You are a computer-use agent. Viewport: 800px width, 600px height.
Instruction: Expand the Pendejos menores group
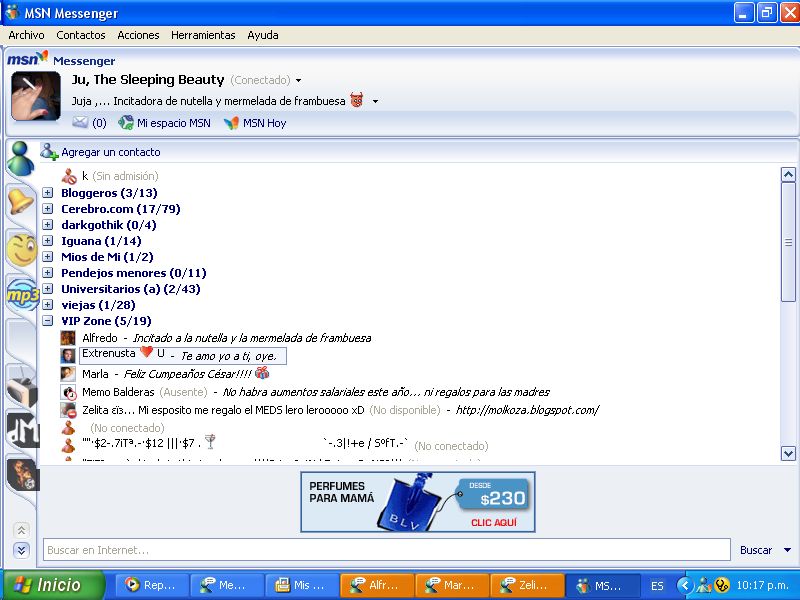pos(47,273)
